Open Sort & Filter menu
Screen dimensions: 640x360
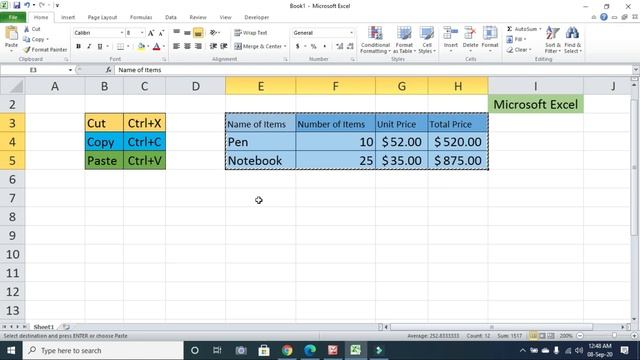[x=553, y=40]
